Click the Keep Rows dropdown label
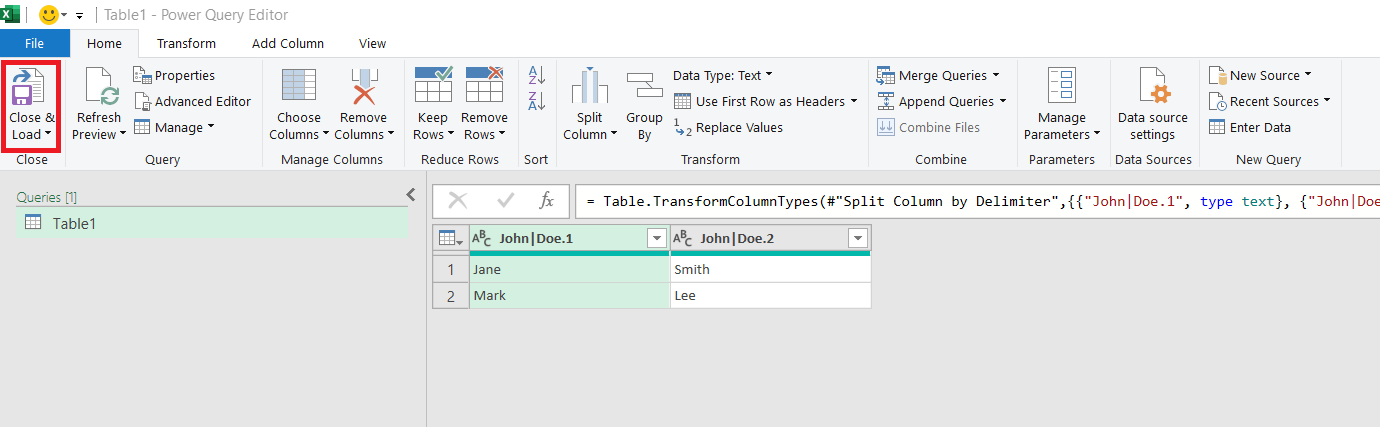 (x=432, y=126)
